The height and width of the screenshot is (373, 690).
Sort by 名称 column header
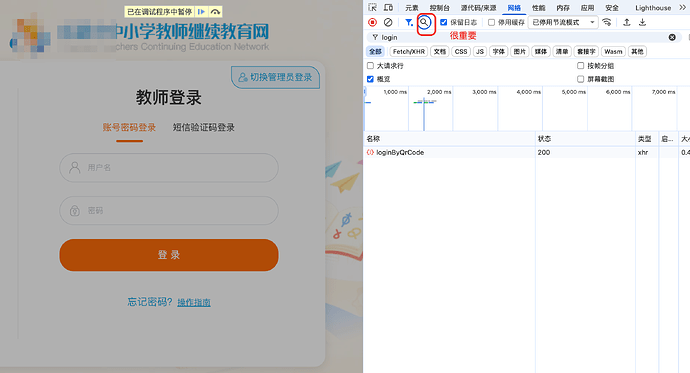(449, 139)
